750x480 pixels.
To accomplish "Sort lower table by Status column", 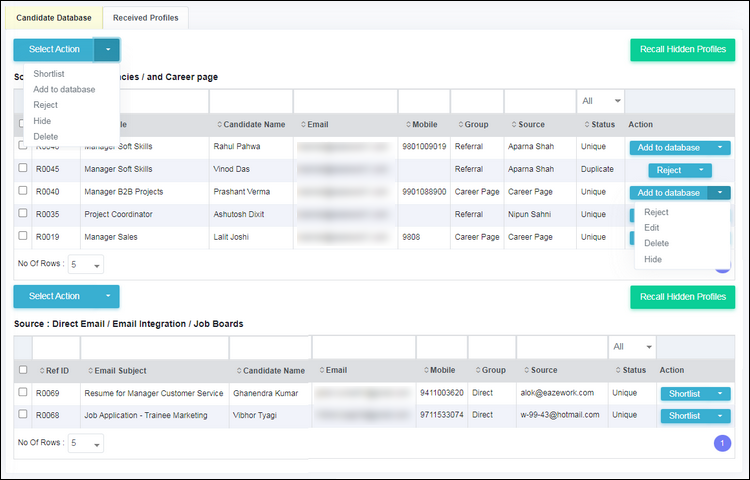I will 630,370.
